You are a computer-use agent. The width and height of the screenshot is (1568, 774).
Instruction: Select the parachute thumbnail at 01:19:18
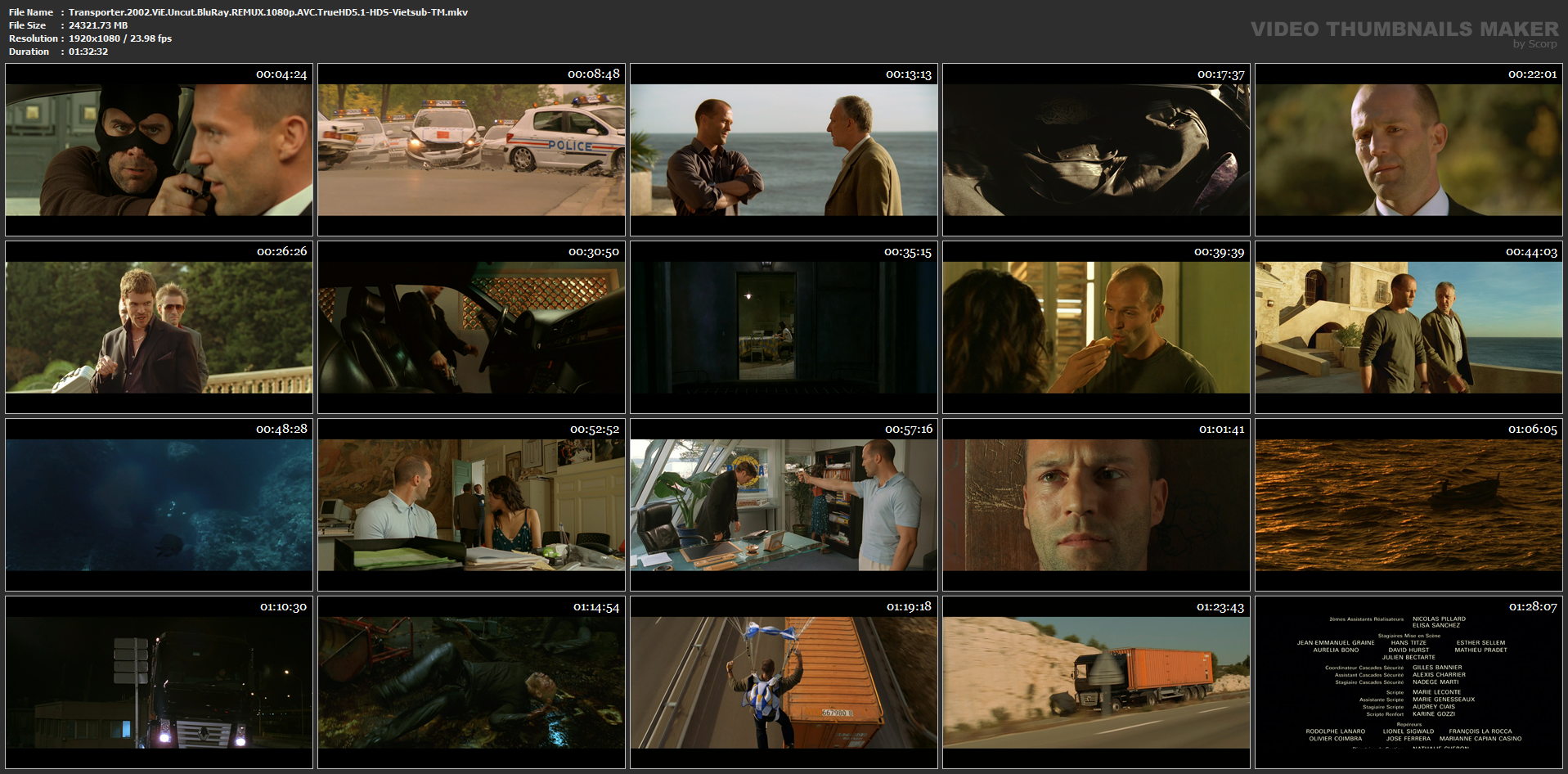[784, 682]
